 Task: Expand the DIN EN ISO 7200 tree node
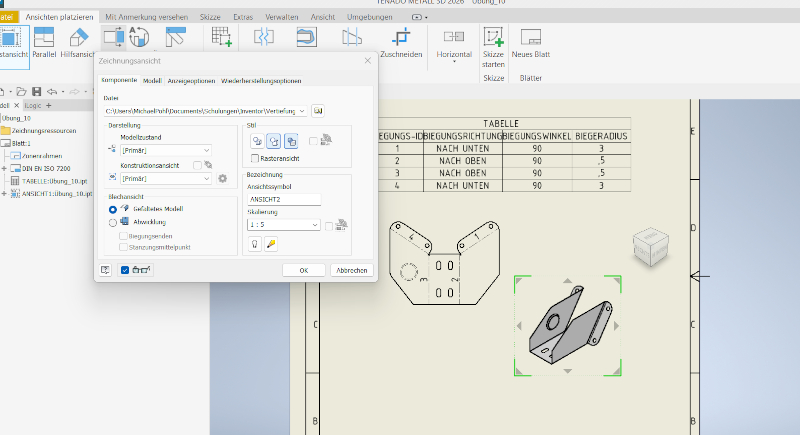(4, 168)
